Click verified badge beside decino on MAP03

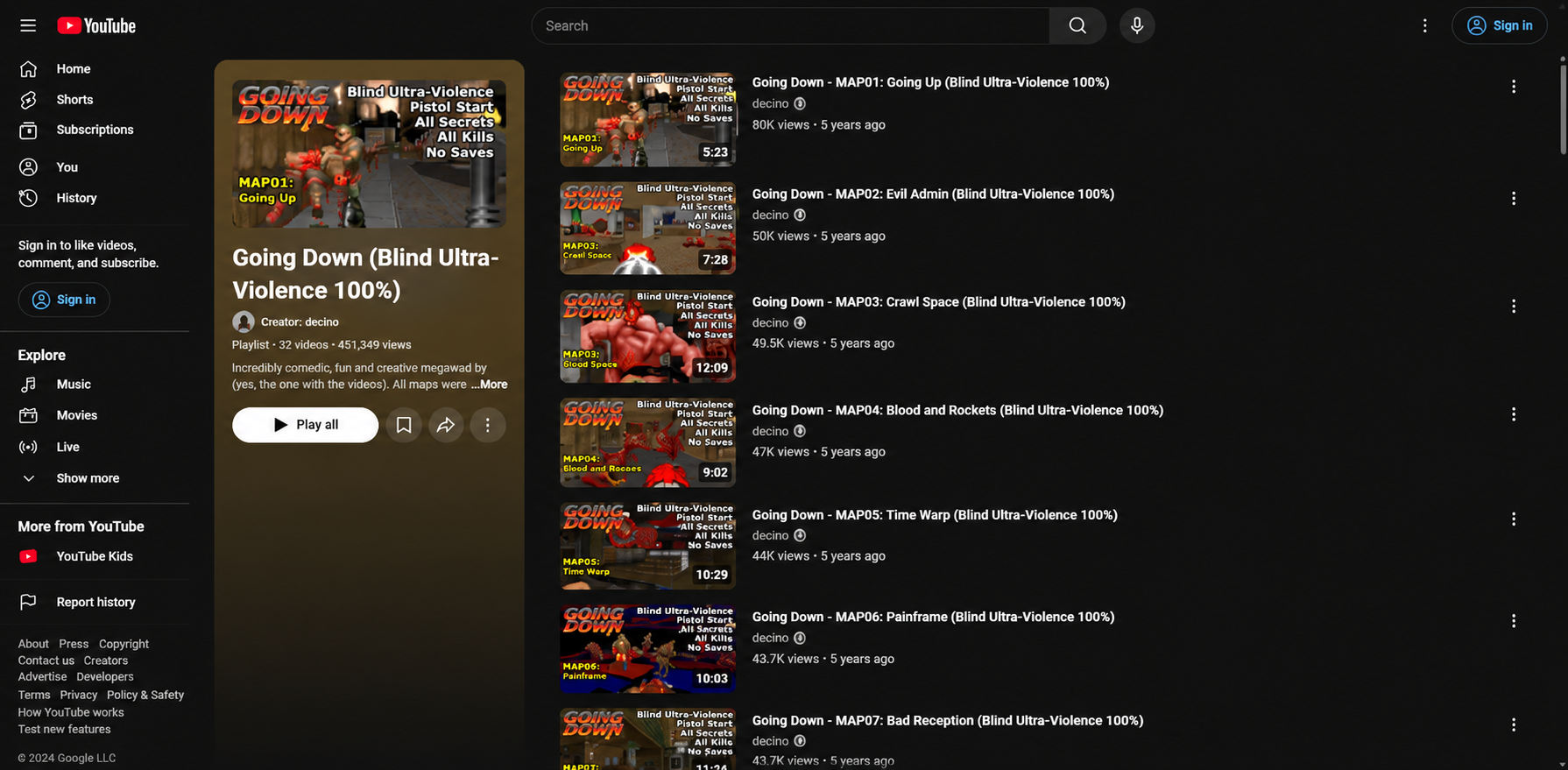800,323
